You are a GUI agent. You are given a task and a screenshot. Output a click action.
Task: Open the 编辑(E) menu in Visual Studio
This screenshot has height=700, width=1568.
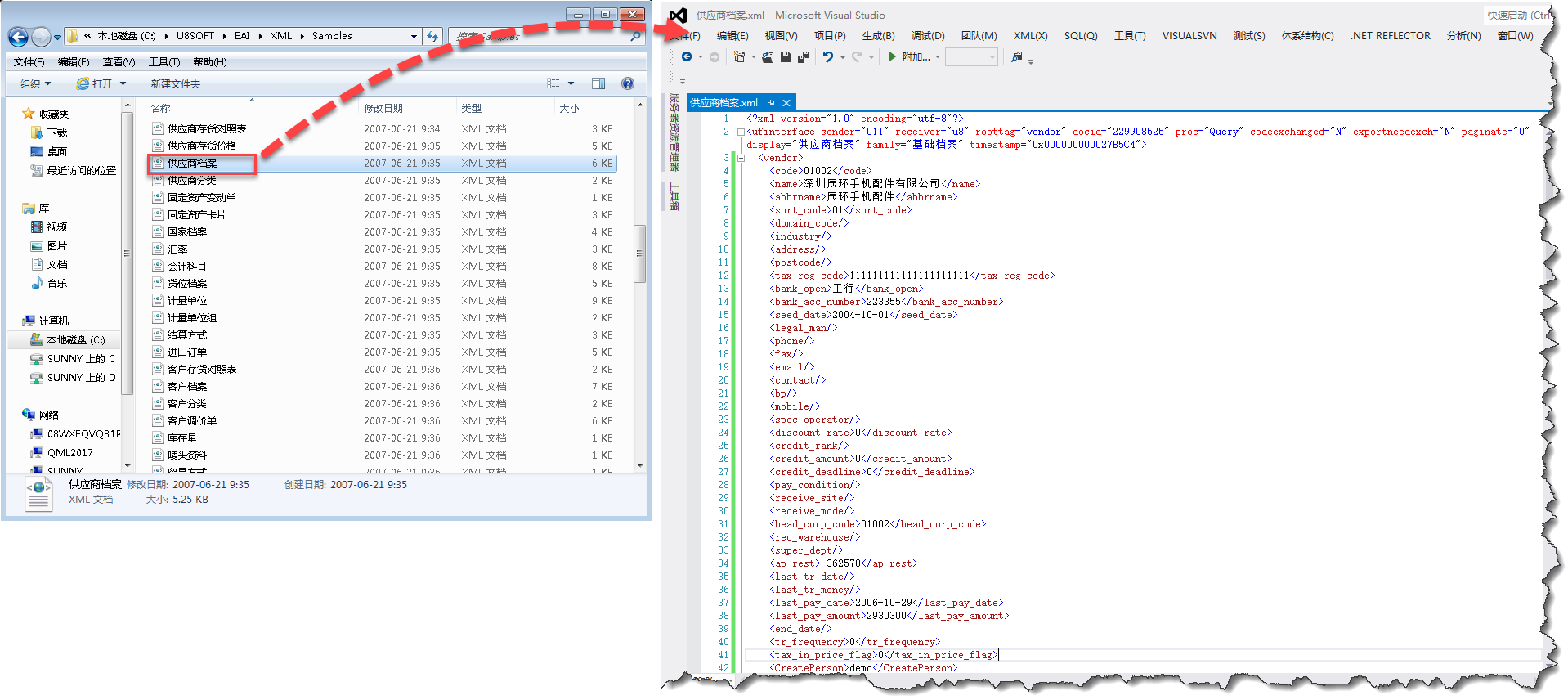click(x=732, y=36)
